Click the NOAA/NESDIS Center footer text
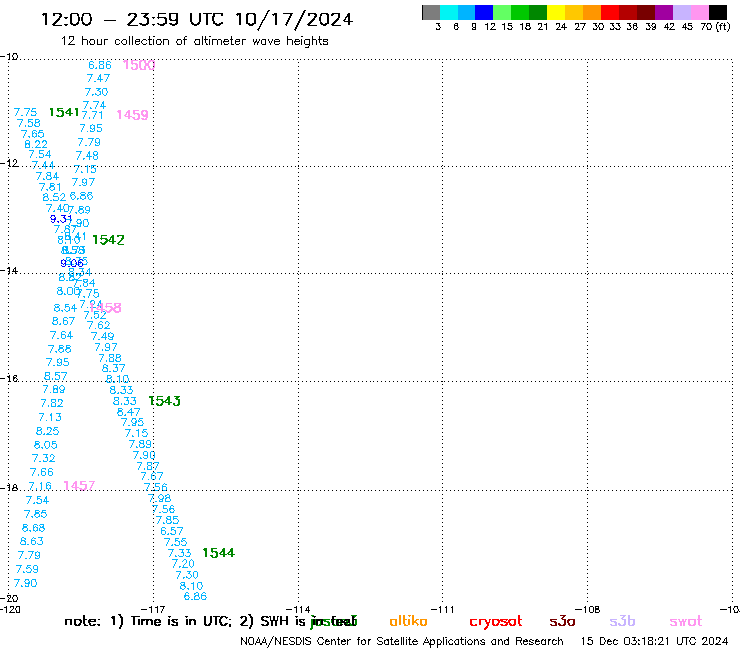740x650 pixels. click(x=402, y=642)
